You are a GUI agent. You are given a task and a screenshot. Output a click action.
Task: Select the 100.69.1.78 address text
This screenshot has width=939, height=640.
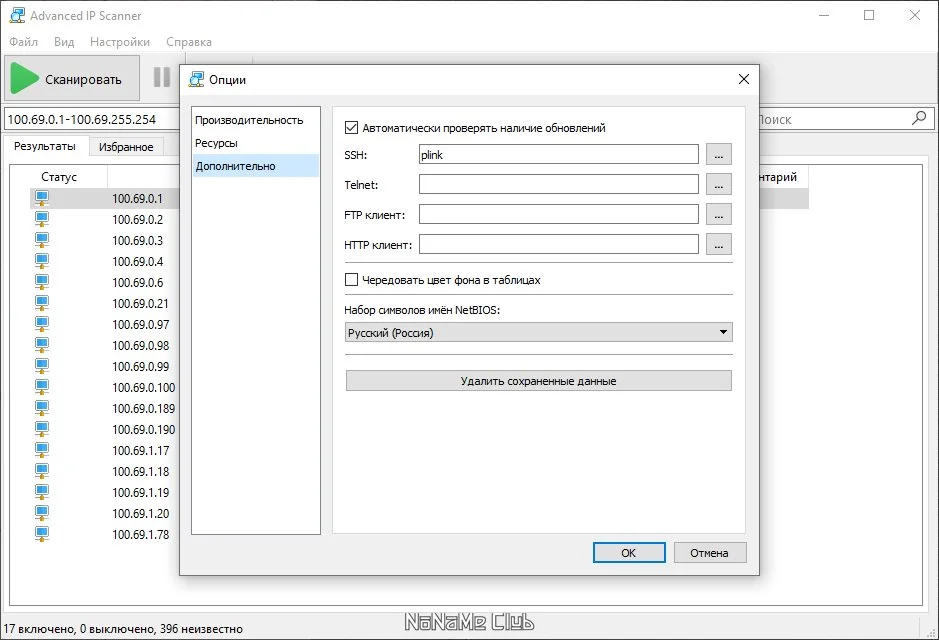[141, 534]
